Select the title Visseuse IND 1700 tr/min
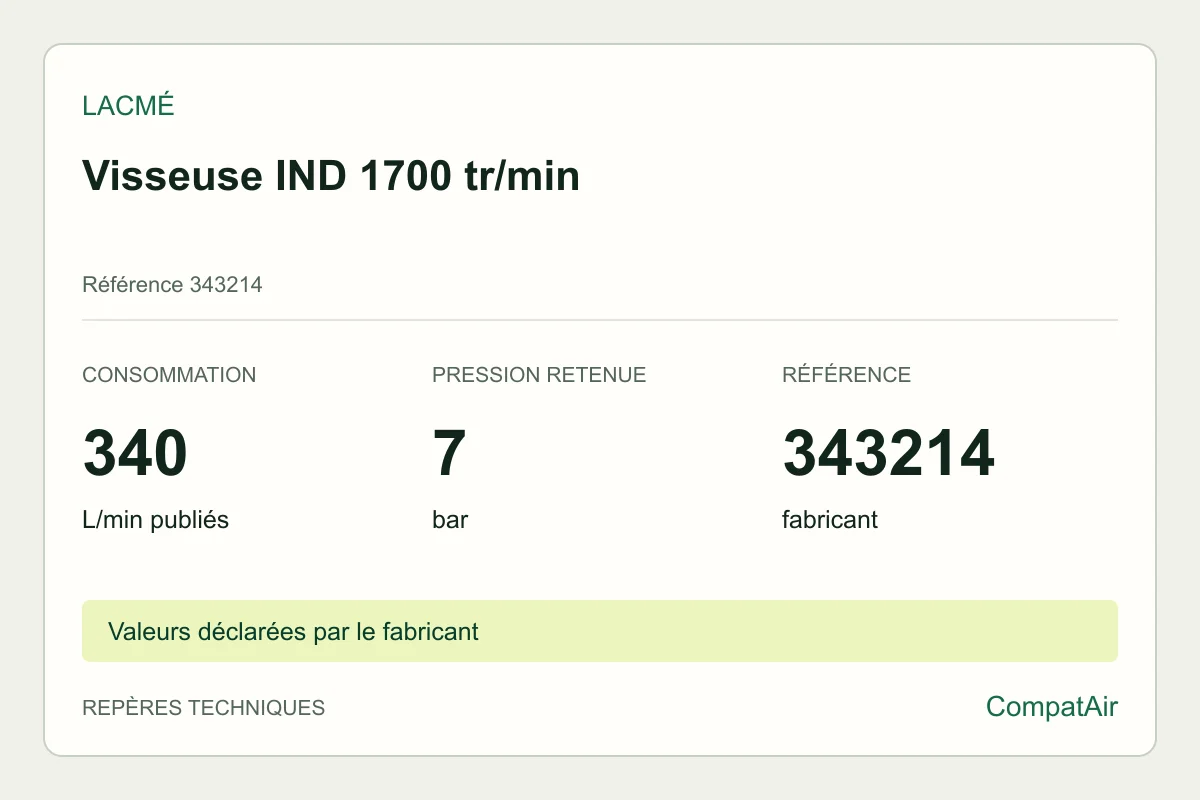Viewport: 1200px width, 800px height. [x=331, y=176]
